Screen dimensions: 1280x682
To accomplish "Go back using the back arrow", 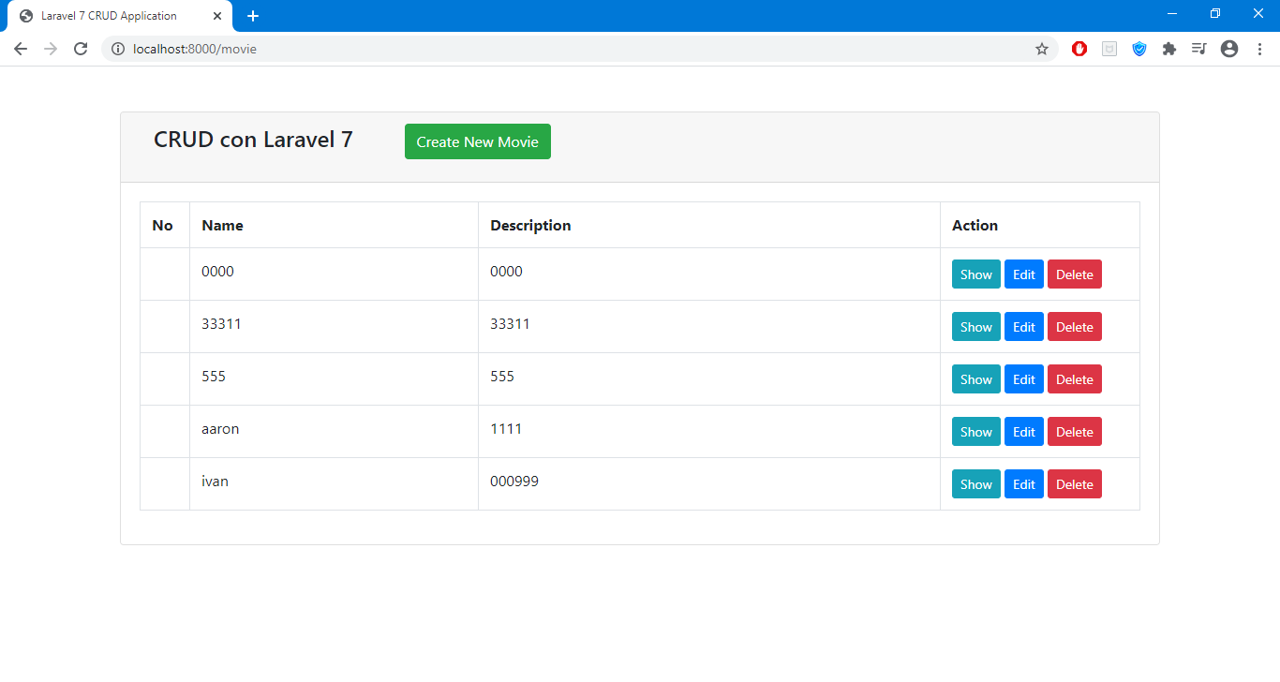I will pos(21,49).
